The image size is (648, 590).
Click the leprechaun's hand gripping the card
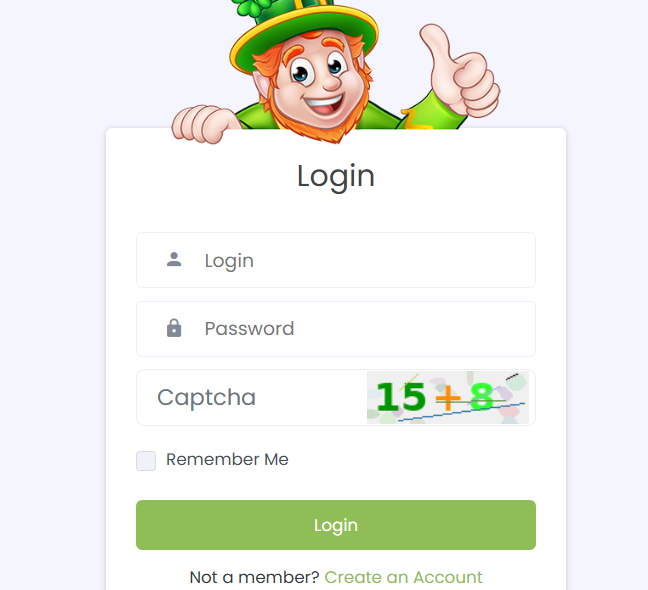204,121
